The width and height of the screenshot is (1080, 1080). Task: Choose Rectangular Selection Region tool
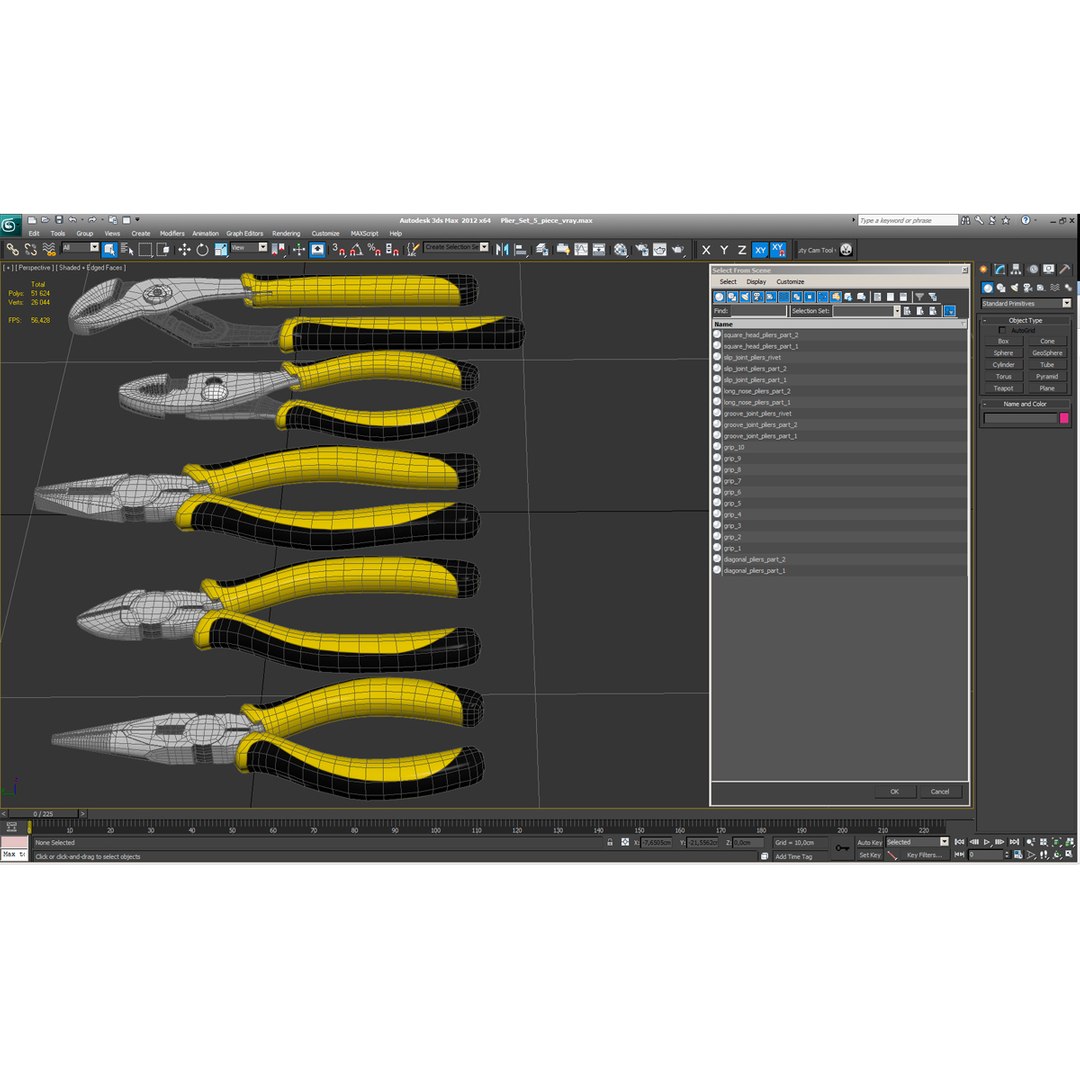[145, 249]
